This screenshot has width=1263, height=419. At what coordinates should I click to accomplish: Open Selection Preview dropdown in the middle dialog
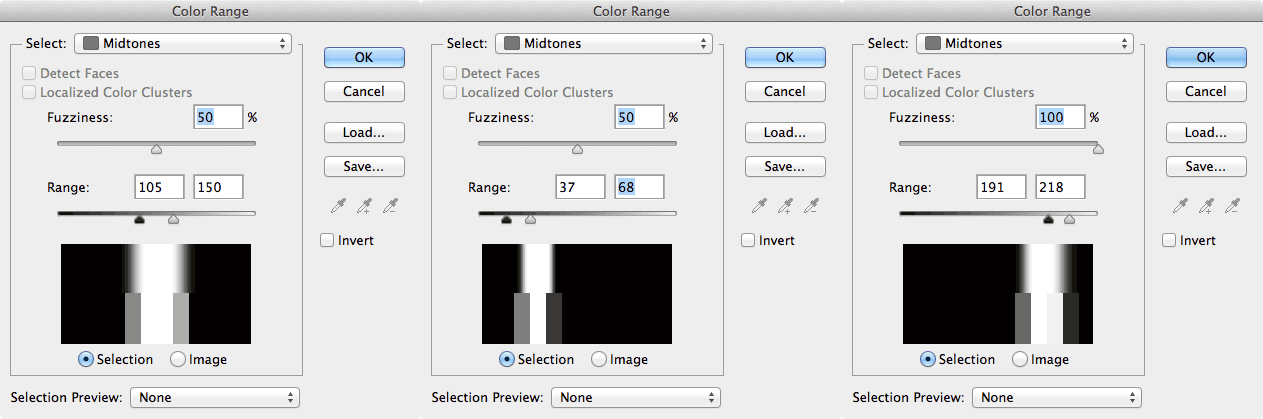coord(635,397)
